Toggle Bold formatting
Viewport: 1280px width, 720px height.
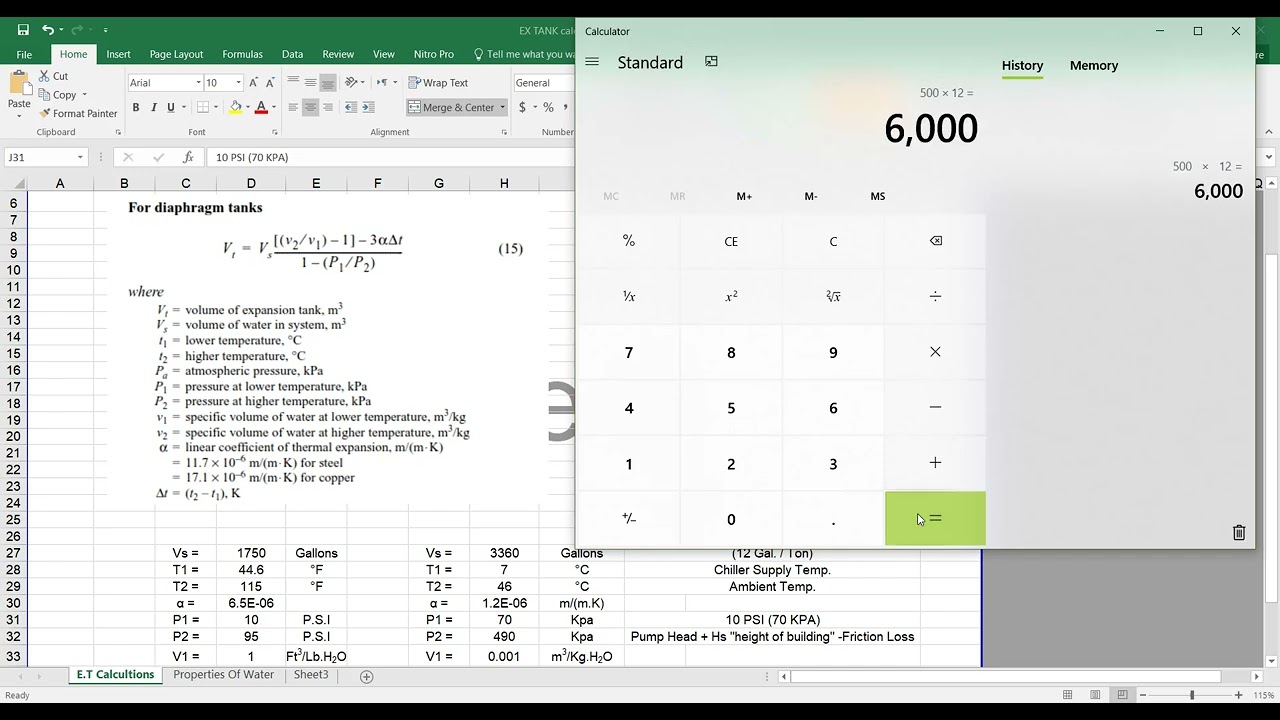(x=135, y=107)
